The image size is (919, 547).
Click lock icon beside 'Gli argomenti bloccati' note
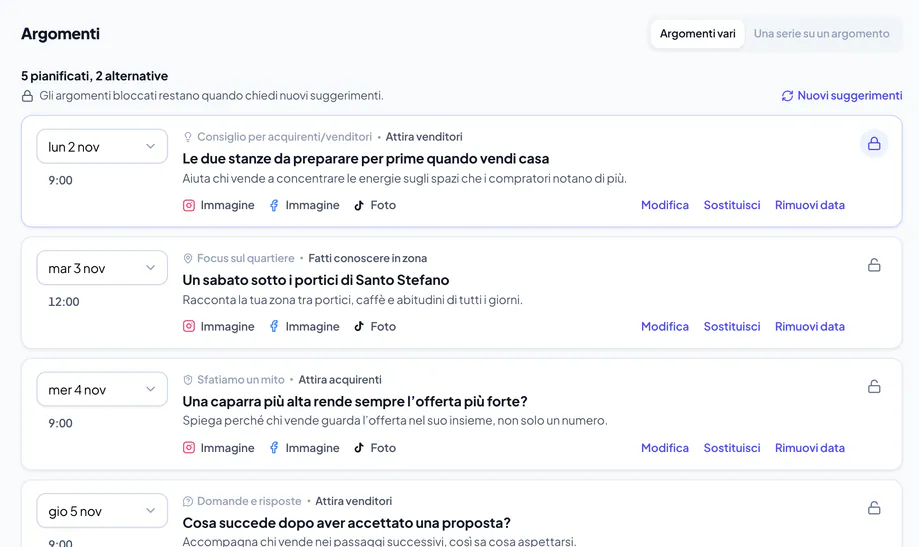pyautogui.click(x=28, y=96)
